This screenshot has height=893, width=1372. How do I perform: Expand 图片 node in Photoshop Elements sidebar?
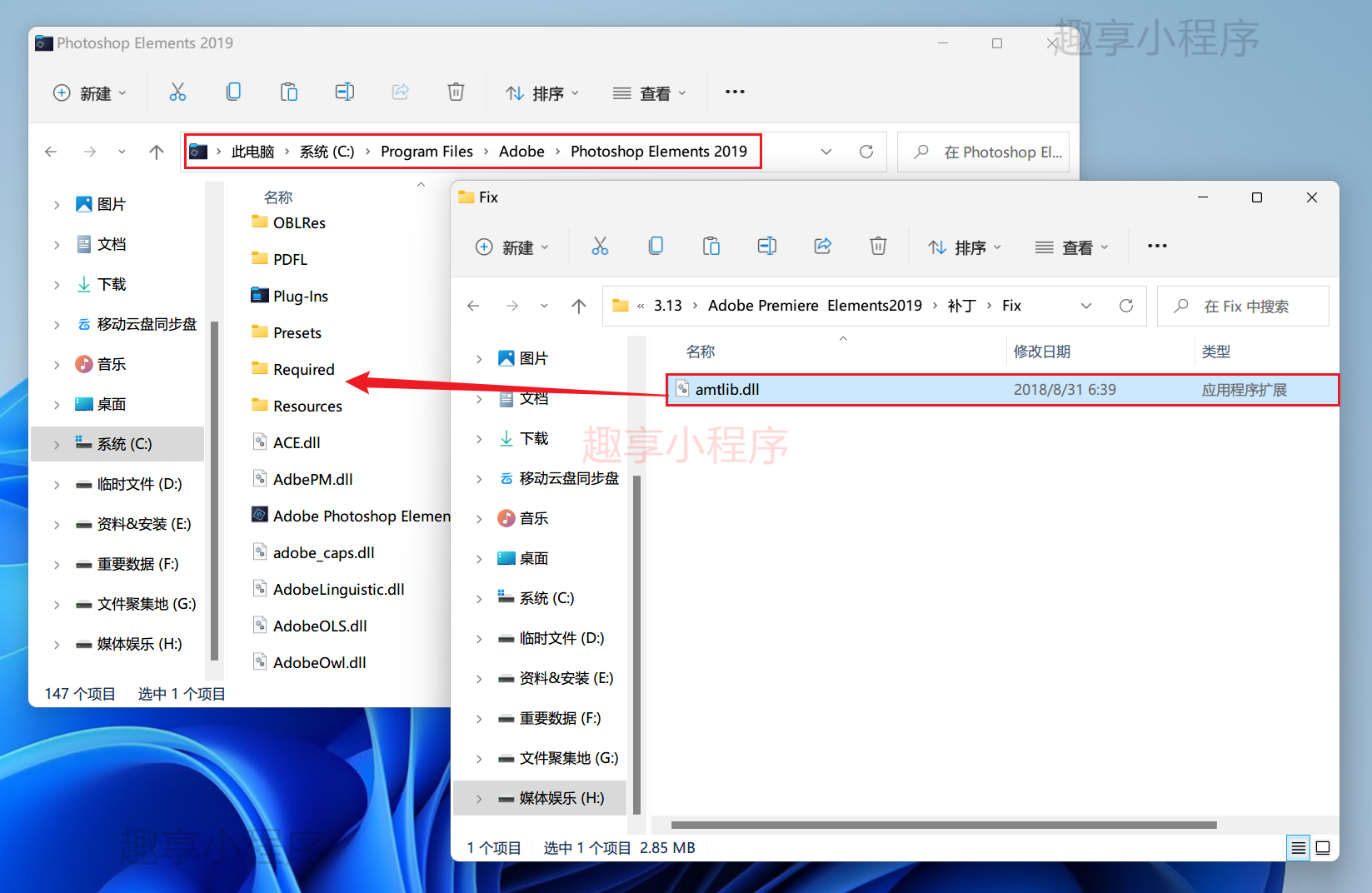57,204
